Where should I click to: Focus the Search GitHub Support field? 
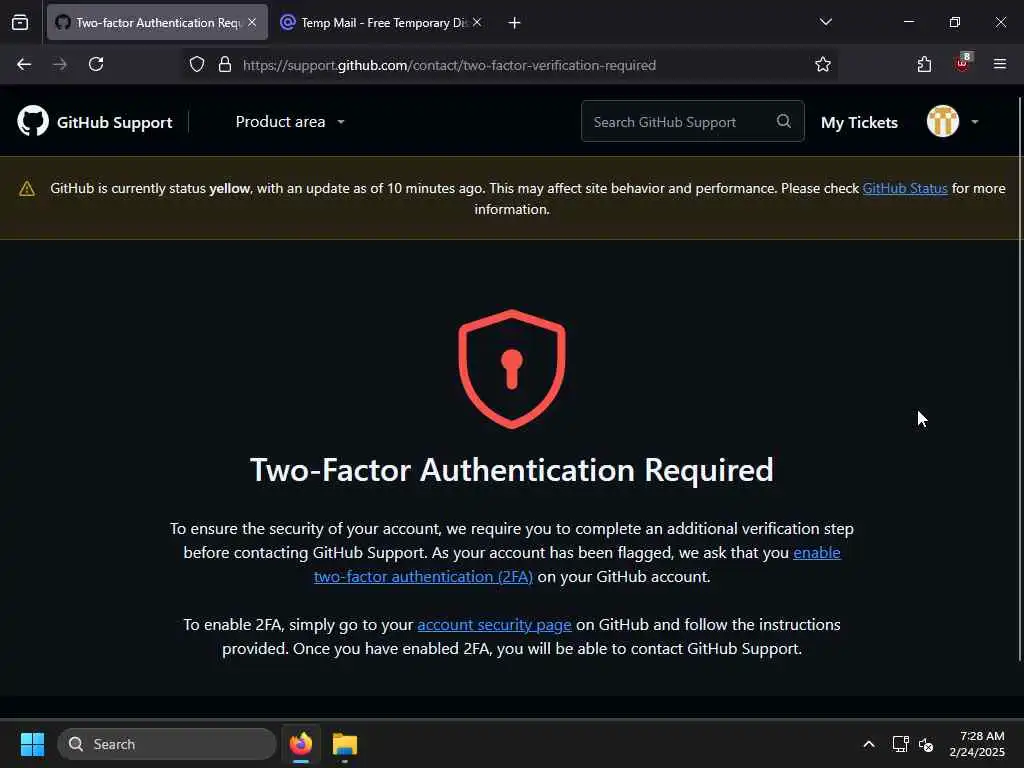(692, 121)
